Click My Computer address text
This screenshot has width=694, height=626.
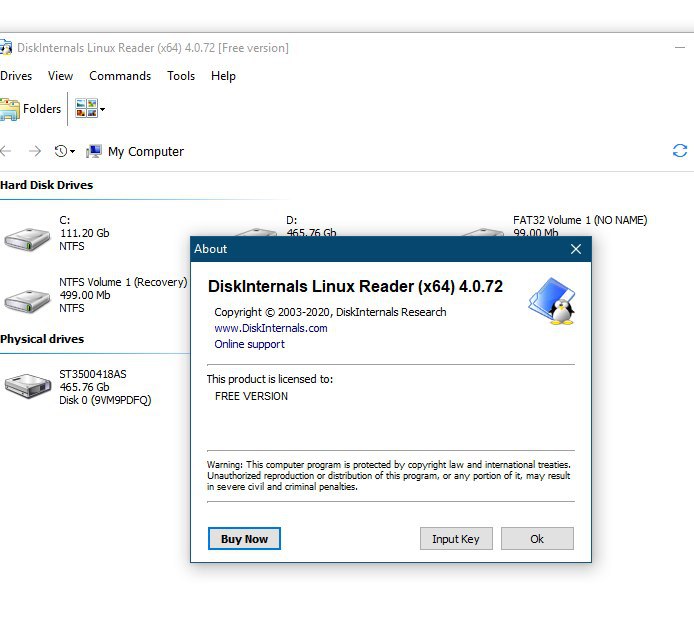(x=146, y=152)
